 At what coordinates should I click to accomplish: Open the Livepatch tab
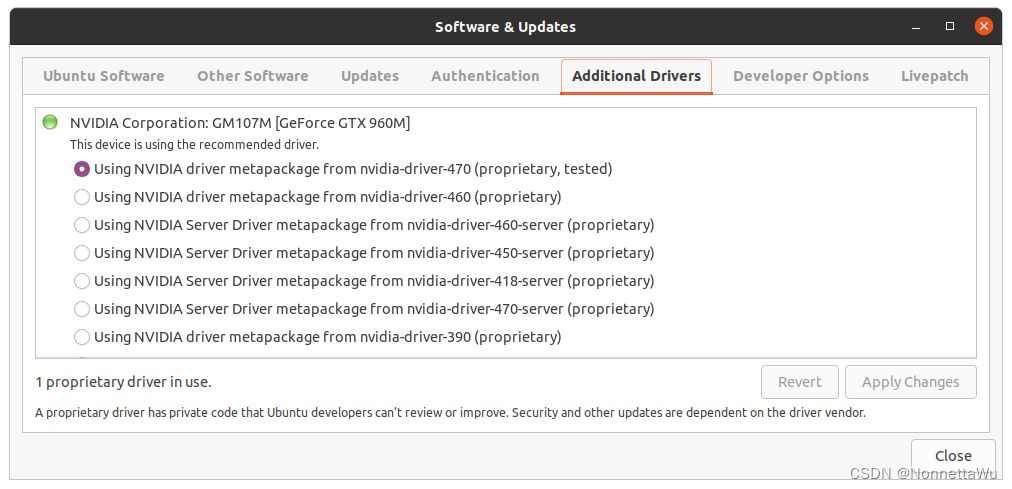coord(935,76)
